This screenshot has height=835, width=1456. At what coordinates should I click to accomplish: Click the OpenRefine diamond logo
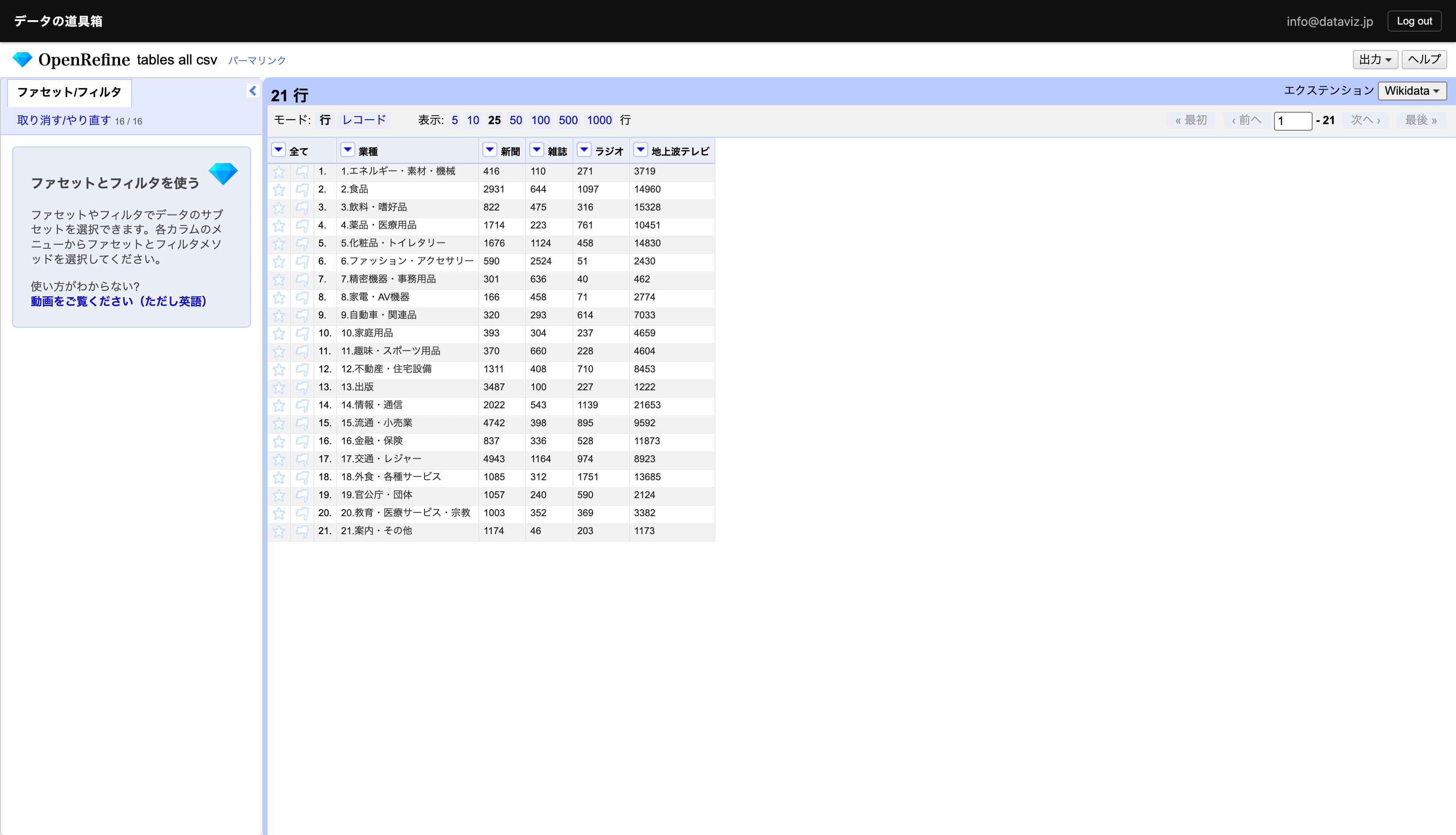22,60
